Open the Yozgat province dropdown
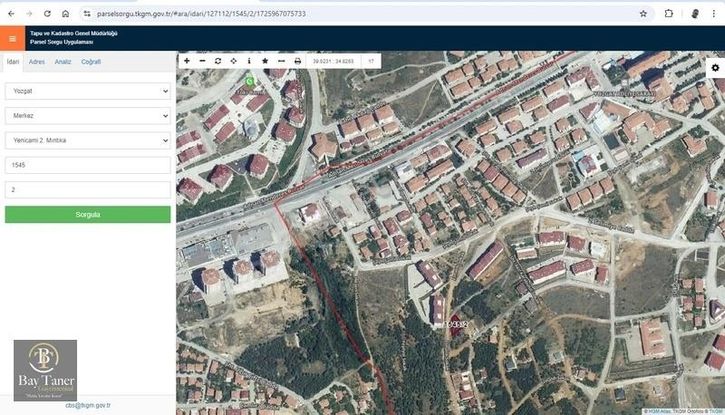The width and height of the screenshot is (725, 415). pyautogui.click(x=87, y=91)
